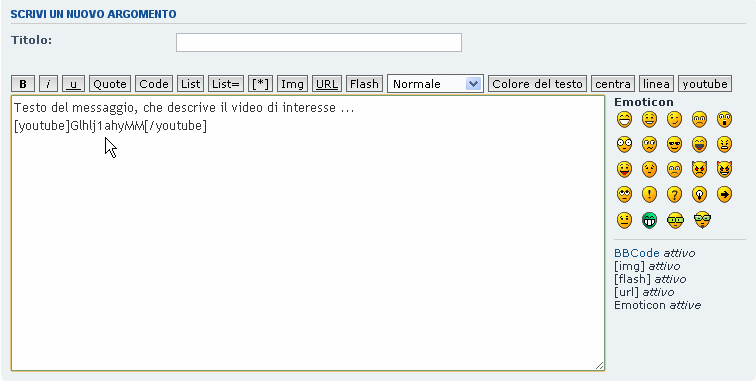This screenshot has height=382, width=756.
Task: Click the youtube BBCode button
Action: [705, 84]
